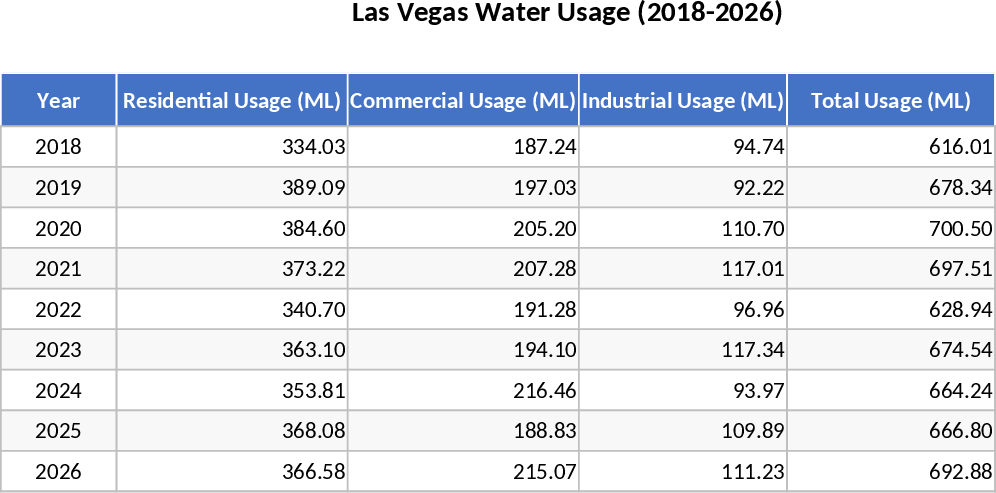The height and width of the screenshot is (493, 996).
Task: Click the table title Las Vegas Water Usage
Action: point(567,14)
